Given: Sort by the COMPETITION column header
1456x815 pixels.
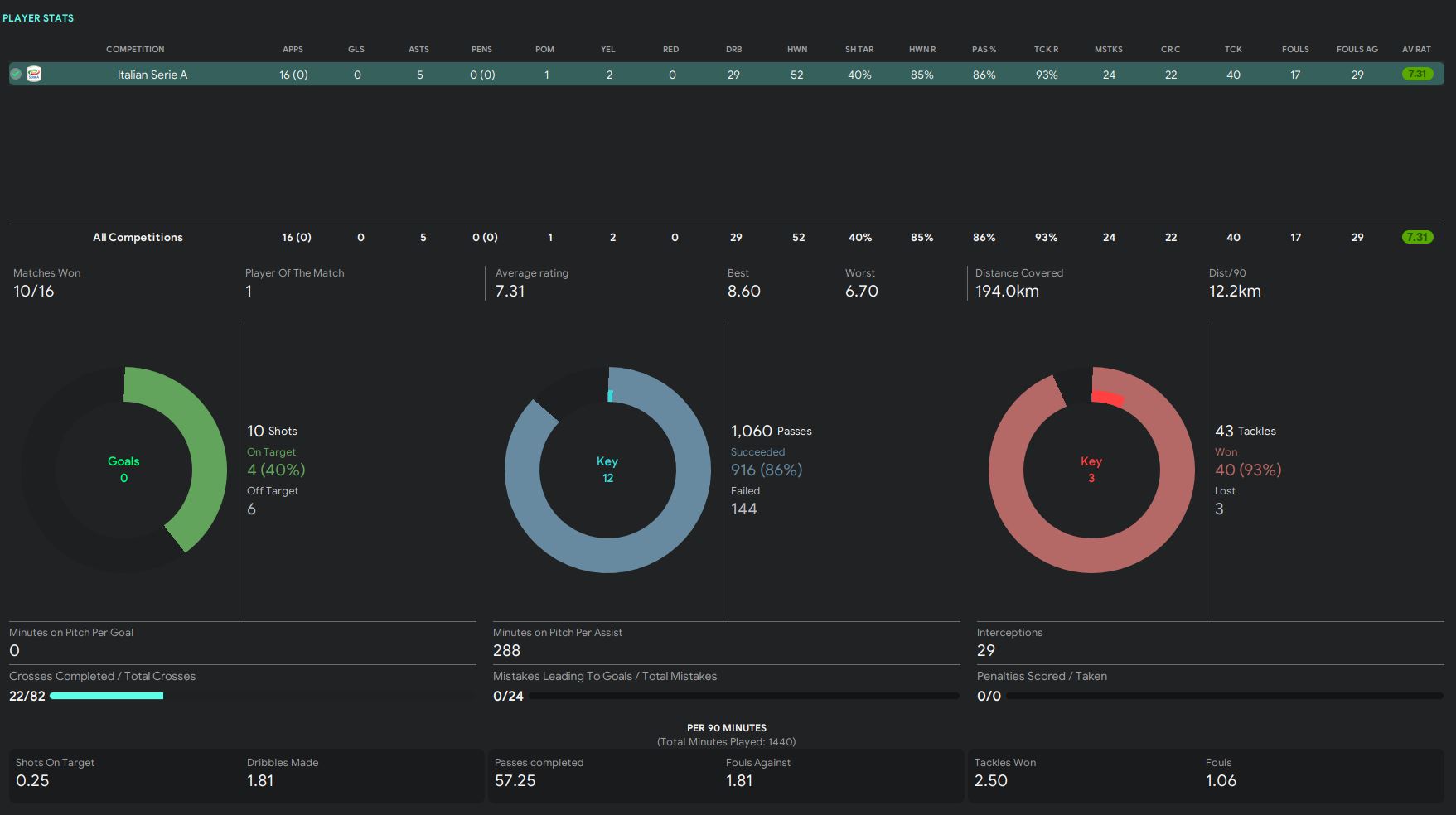Looking at the screenshot, I should pos(135,49).
